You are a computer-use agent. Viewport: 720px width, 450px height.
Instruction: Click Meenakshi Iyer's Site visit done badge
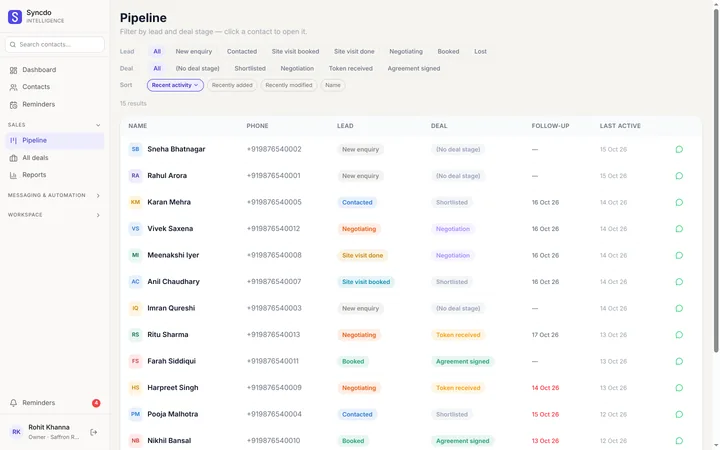pos(362,255)
